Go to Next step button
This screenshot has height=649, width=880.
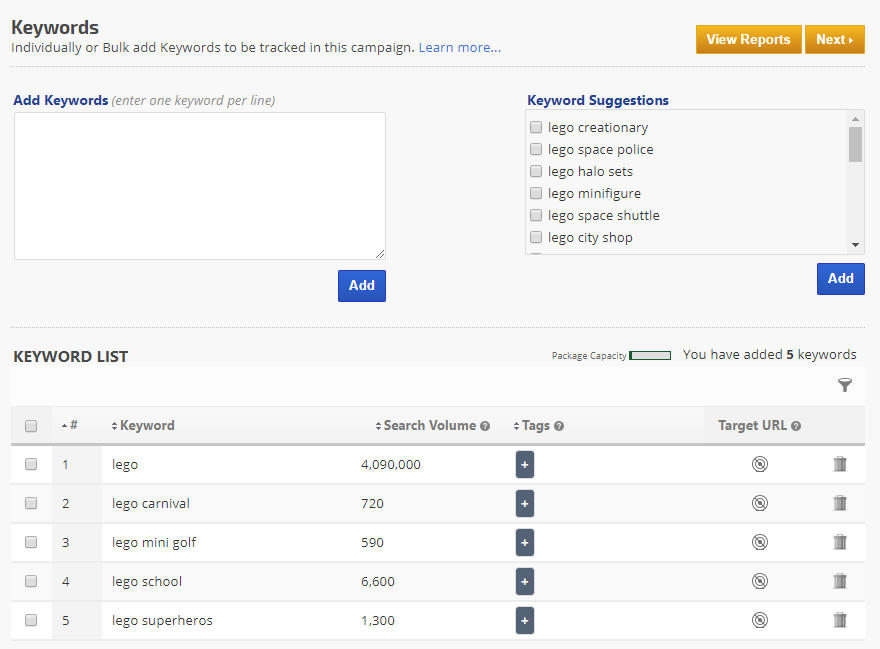click(x=834, y=39)
